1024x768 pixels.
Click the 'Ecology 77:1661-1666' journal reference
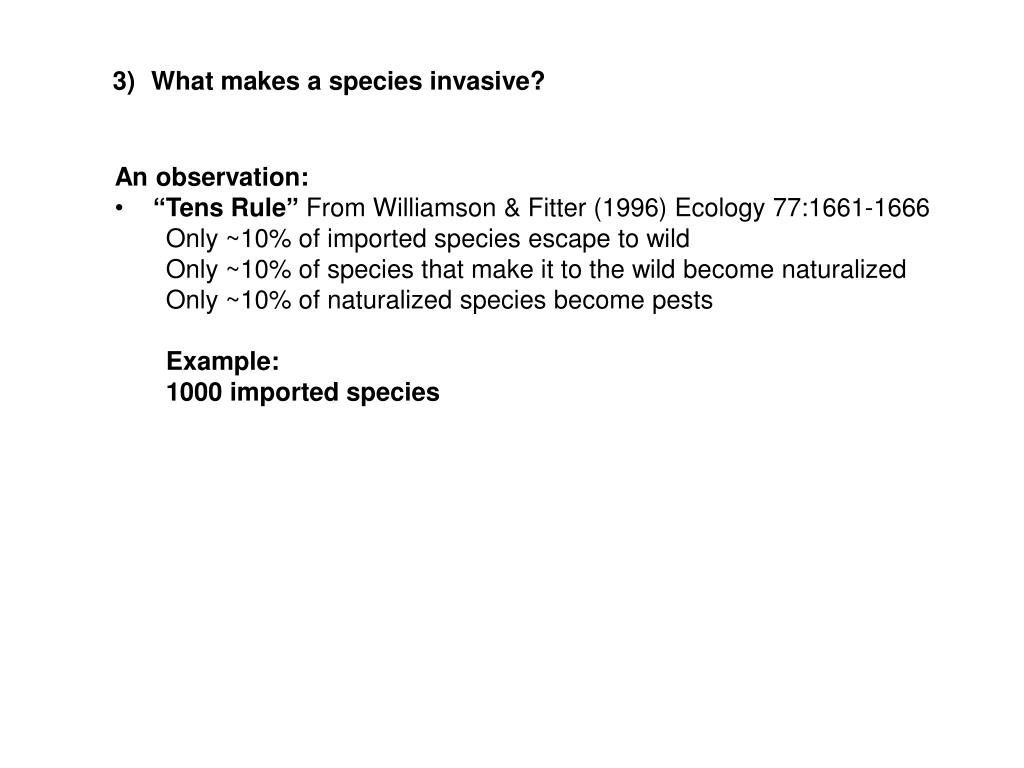tap(802, 208)
